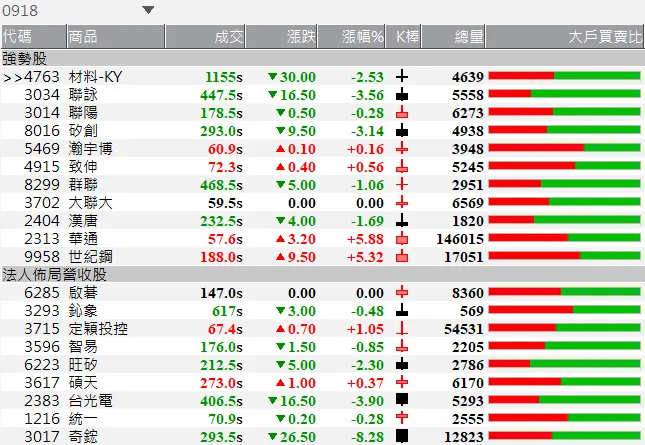Select stock code 6285
This screenshot has width=645, height=445.
42,293
